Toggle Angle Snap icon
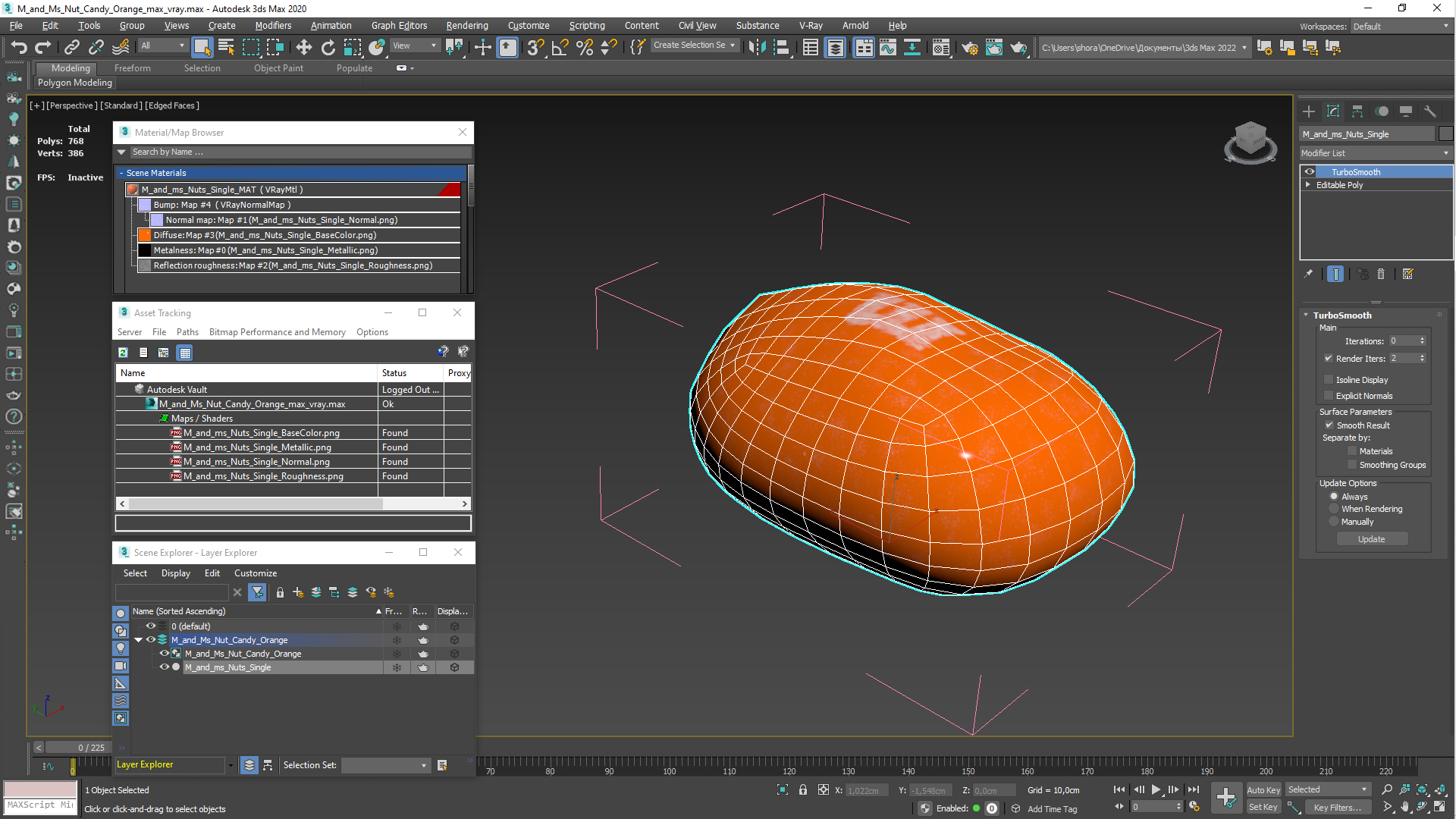This screenshot has height=819, width=1456. click(560, 47)
